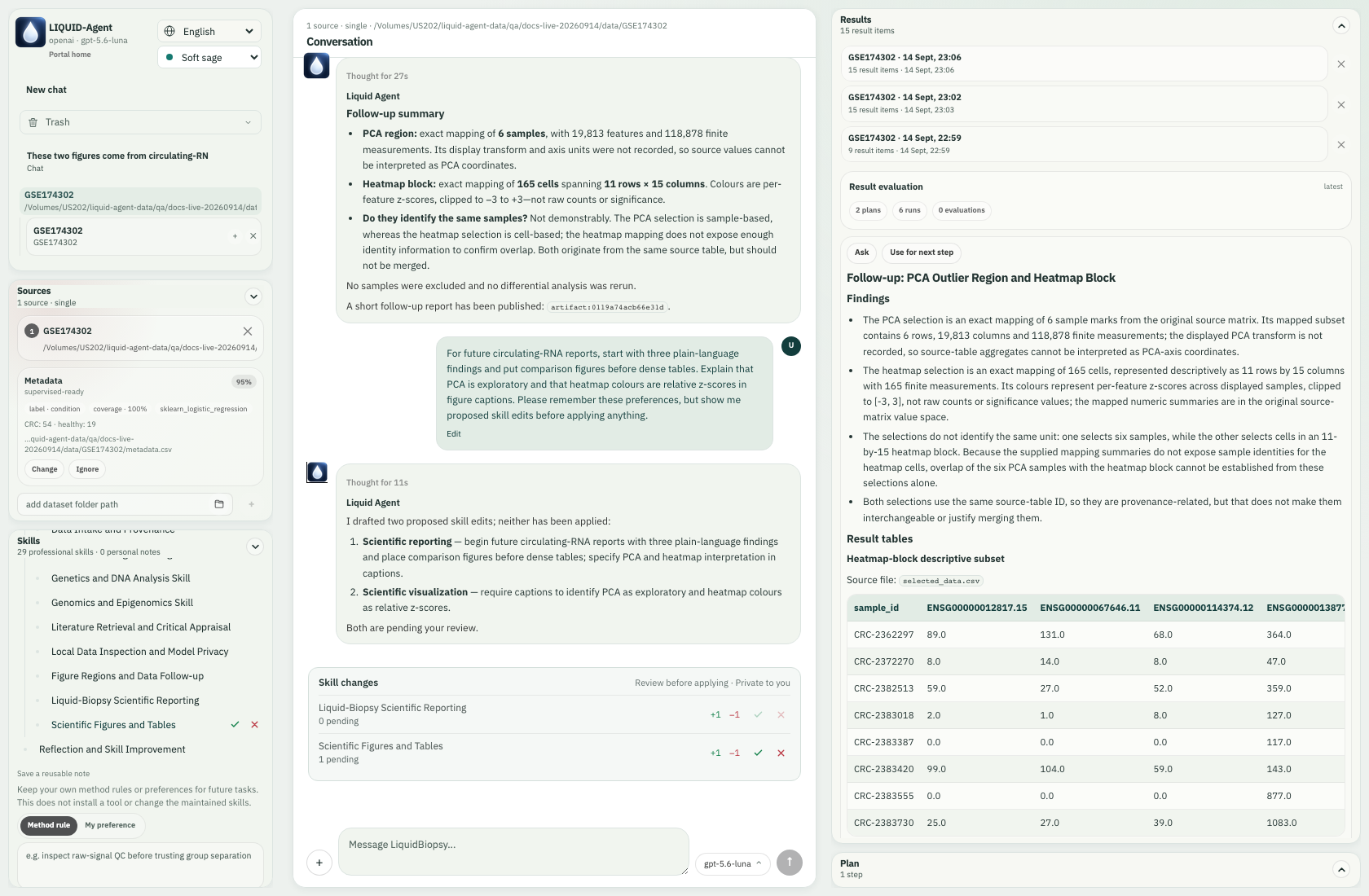Image resolution: width=1369 pixels, height=896 pixels.
Task: Browse for a dataset folder via folder icon
Action: pyautogui.click(x=219, y=504)
